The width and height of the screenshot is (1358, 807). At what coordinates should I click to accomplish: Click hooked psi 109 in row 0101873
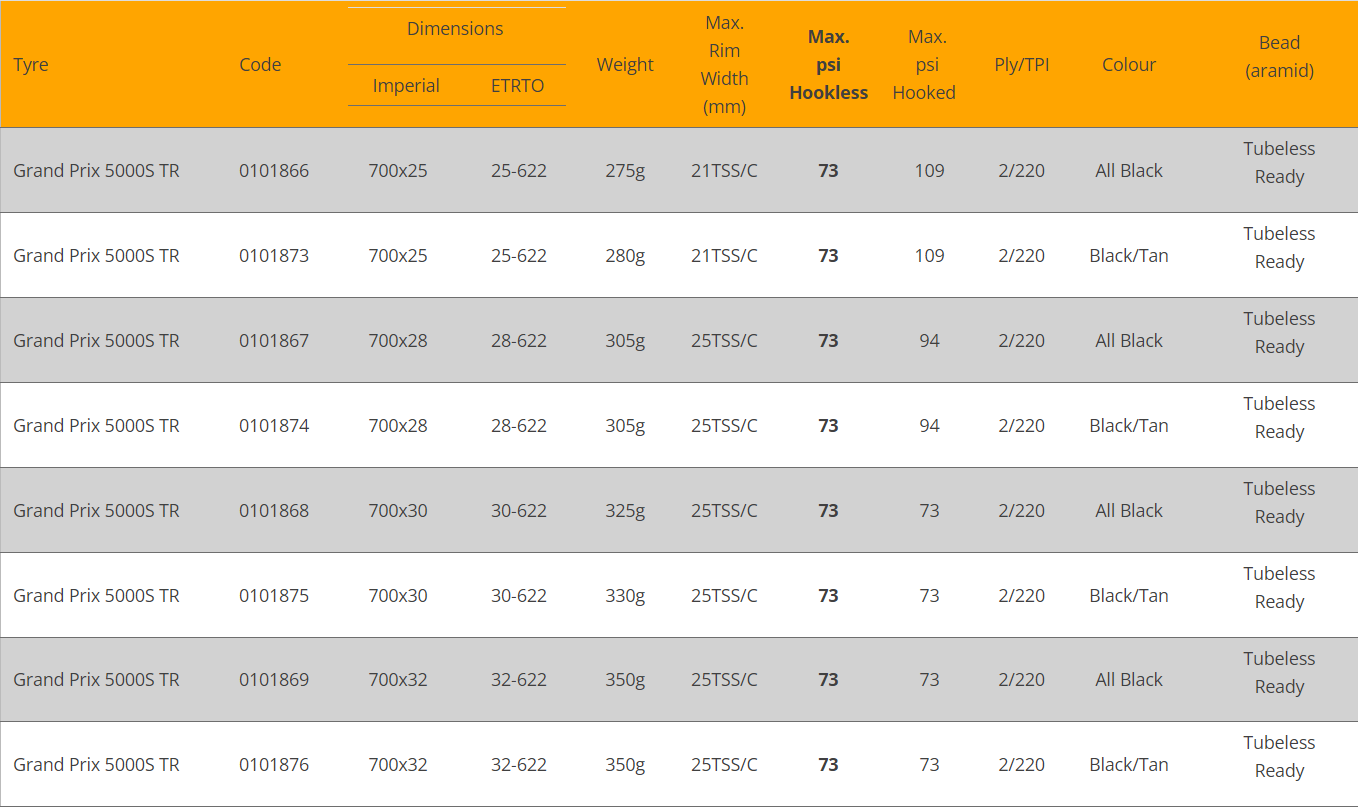[930, 256]
